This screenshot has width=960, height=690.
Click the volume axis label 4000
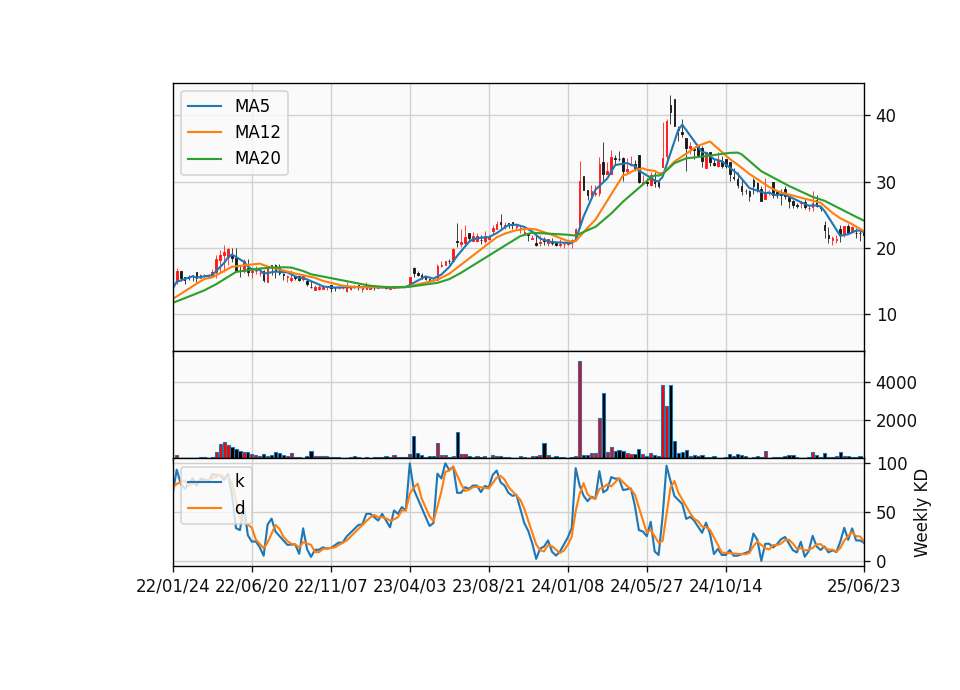click(896, 383)
